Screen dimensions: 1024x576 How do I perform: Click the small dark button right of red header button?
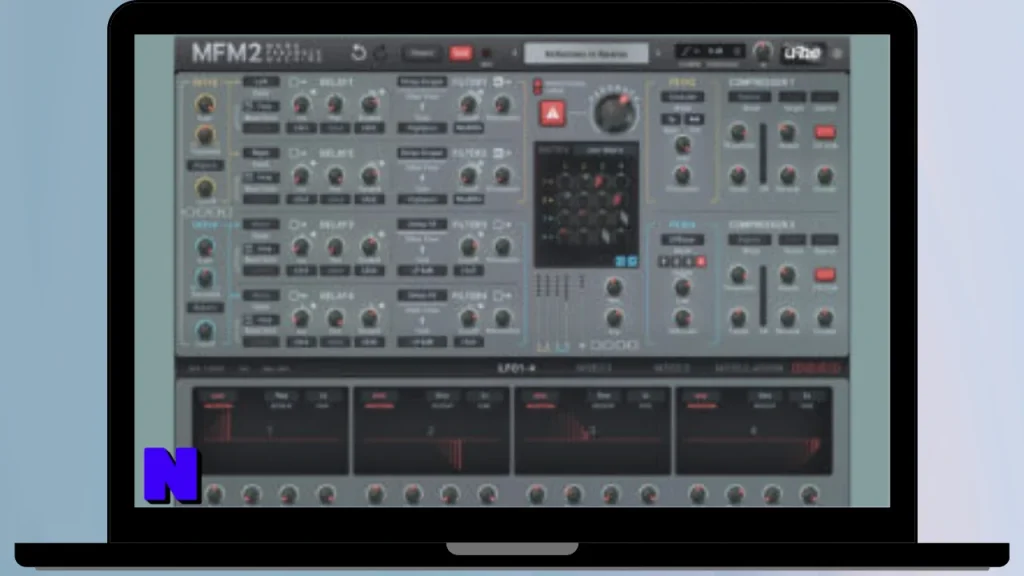coord(487,53)
